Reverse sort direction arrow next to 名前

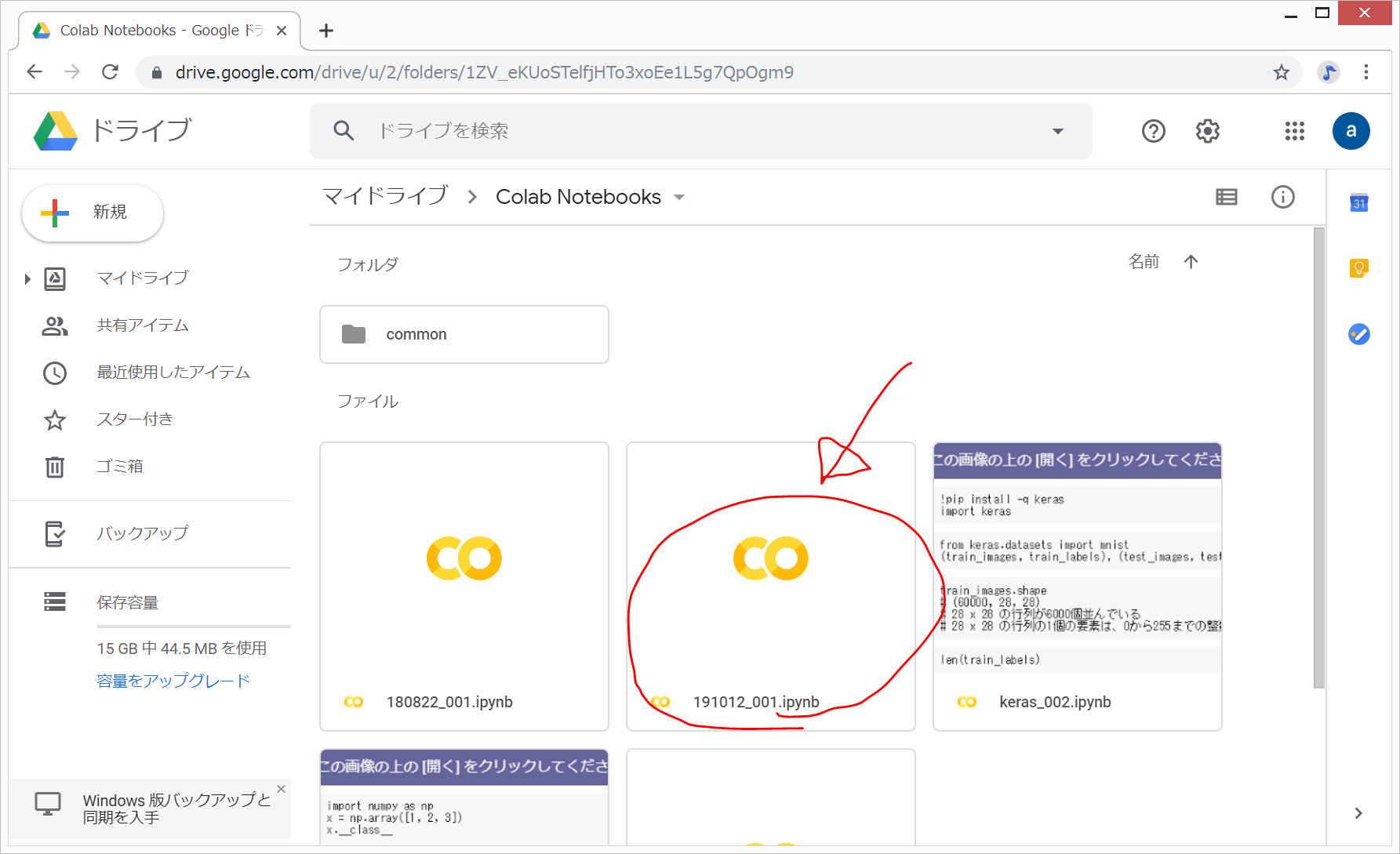click(1191, 262)
